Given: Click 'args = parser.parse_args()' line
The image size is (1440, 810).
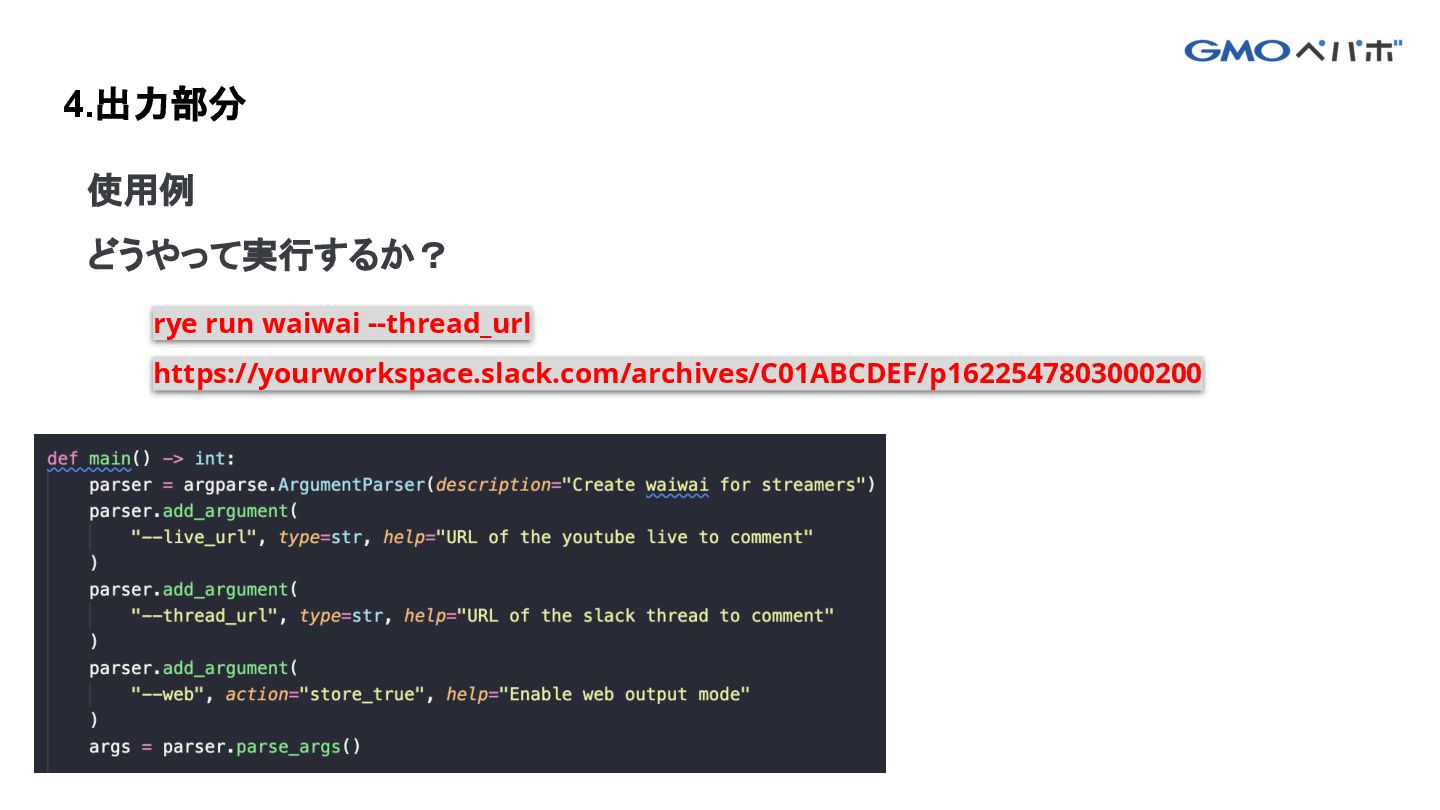Looking at the screenshot, I should click(x=225, y=747).
